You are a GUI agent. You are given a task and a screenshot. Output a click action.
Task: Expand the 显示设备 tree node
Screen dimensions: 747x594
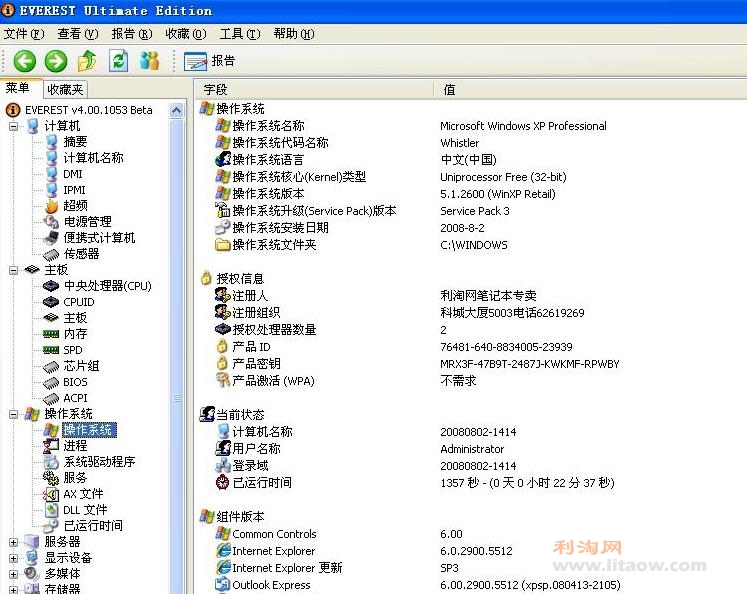pyautogui.click(x=13, y=558)
